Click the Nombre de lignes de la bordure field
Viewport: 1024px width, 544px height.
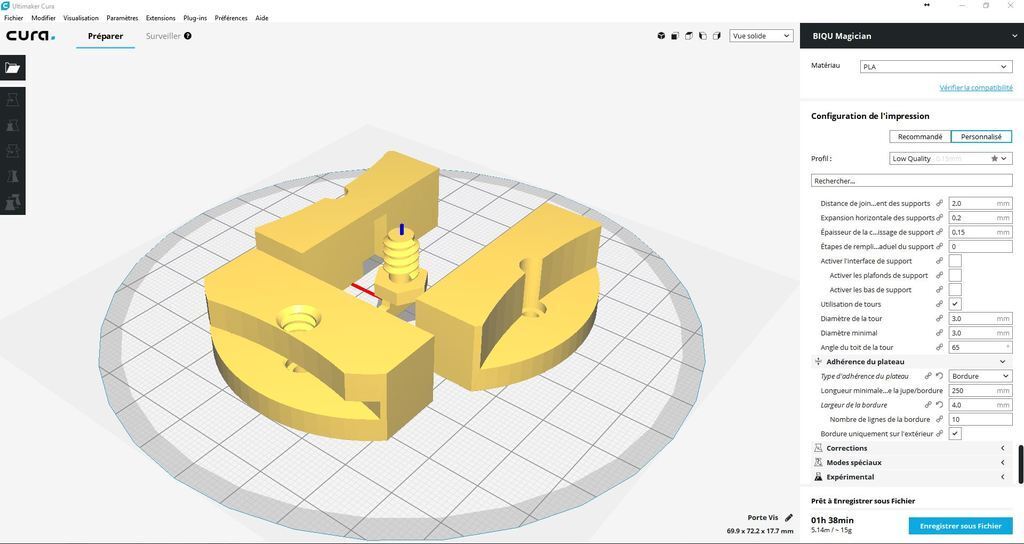(980, 419)
